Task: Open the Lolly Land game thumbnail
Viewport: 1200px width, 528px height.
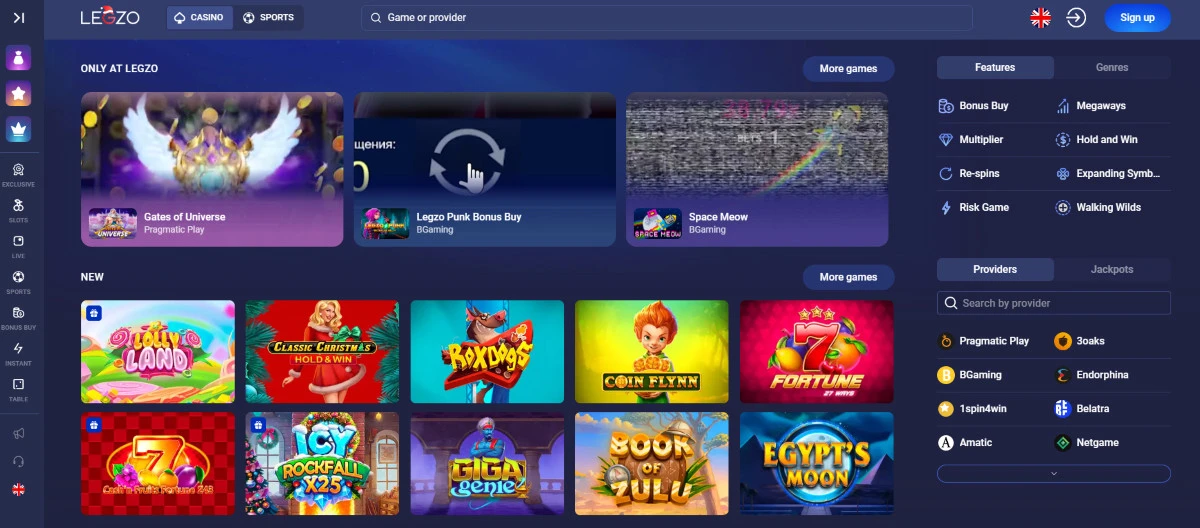Action: 158,351
